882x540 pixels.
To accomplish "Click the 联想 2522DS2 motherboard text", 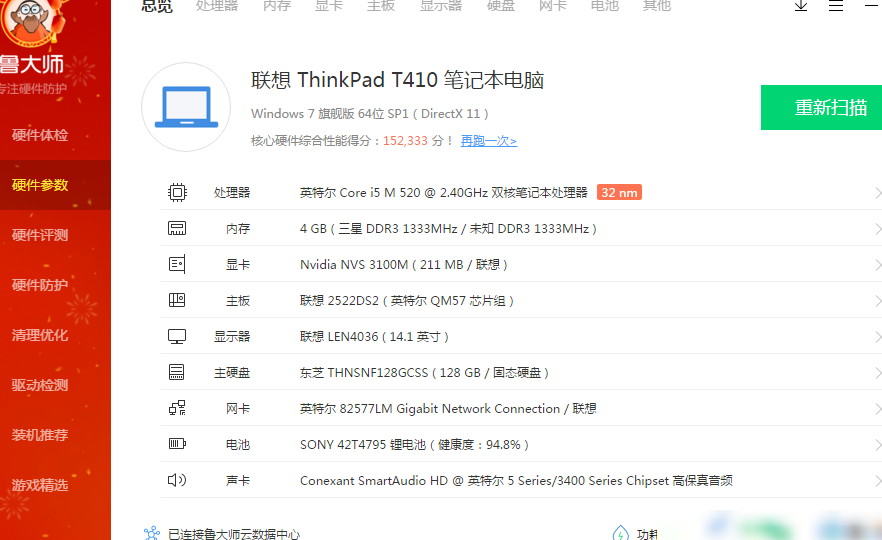I will point(406,301).
